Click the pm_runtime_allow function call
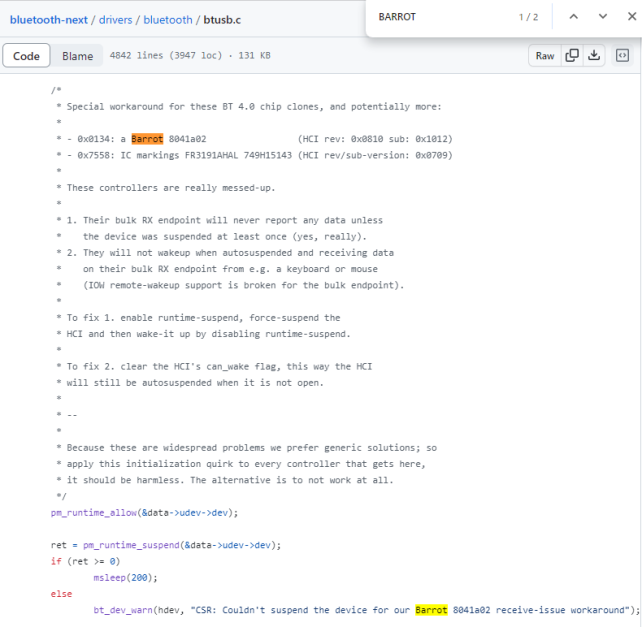Screen dimensions: 642x627 [94, 513]
